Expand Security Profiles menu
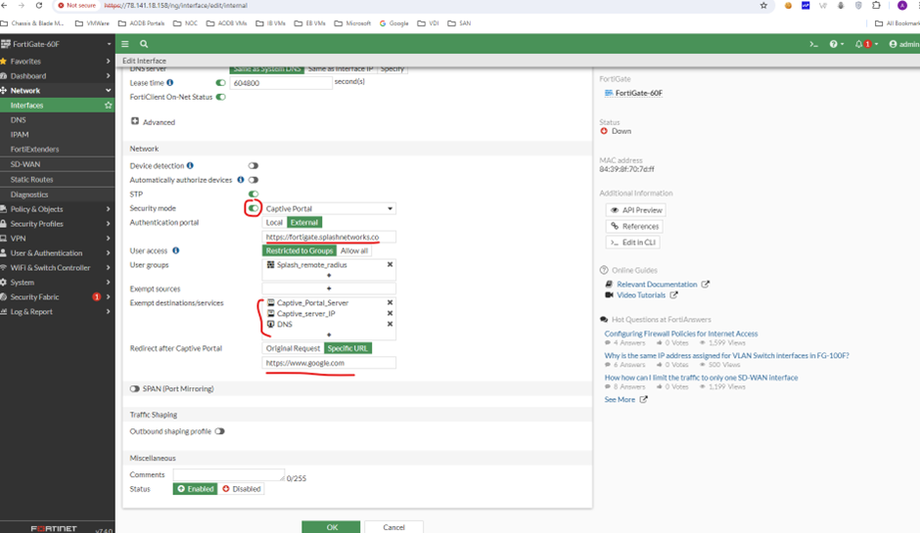This screenshot has width=920, height=533. click(57, 224)
